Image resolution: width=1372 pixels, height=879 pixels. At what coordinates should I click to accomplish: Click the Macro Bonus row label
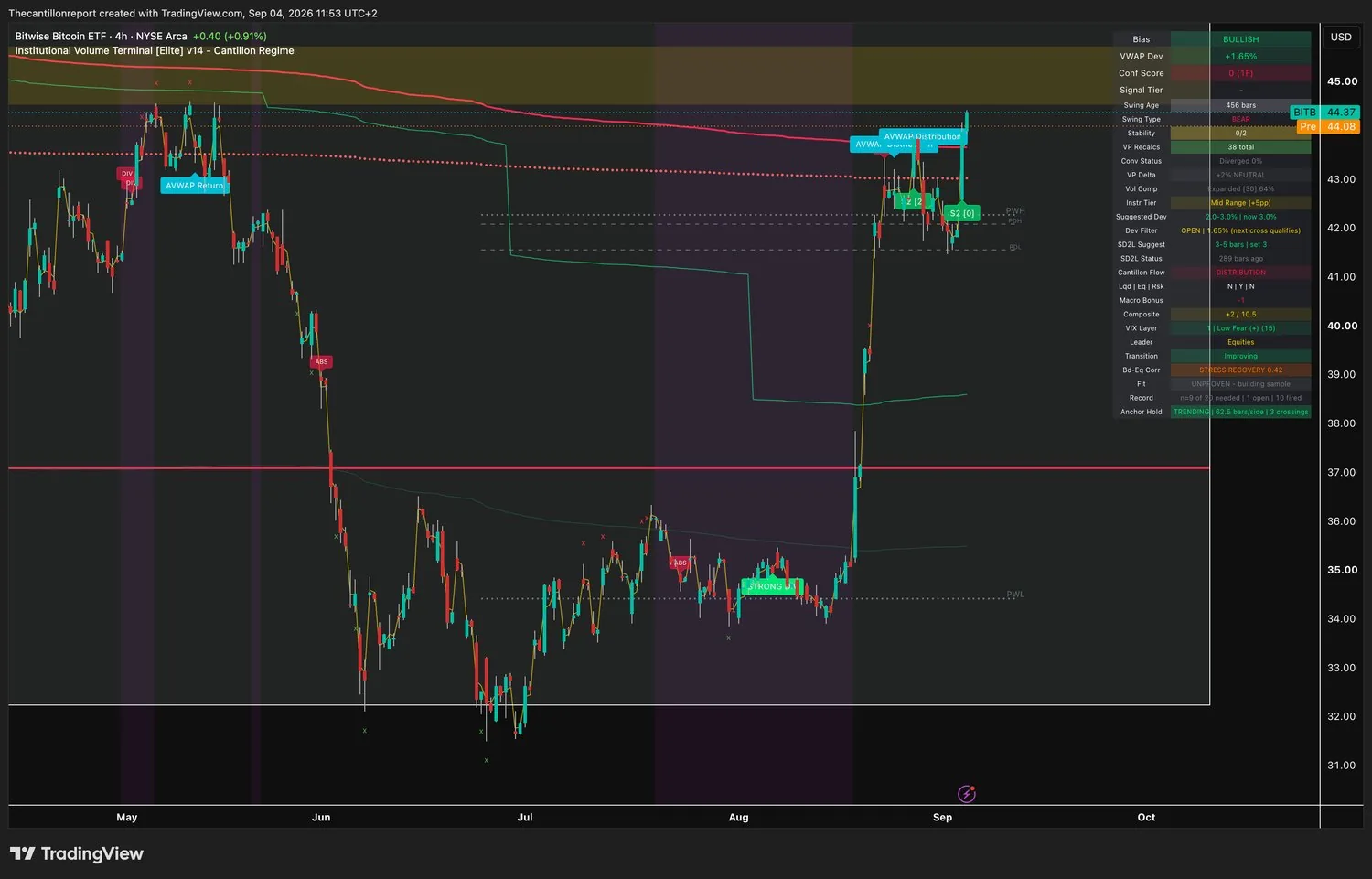1142,301
